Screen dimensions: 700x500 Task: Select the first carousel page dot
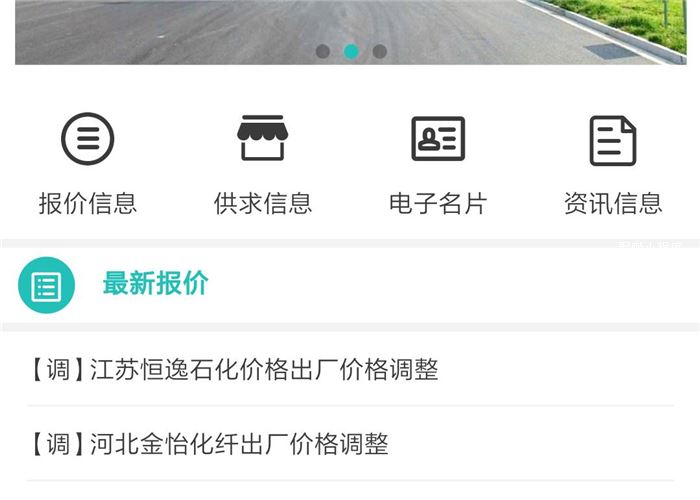[x=323, y=51]
